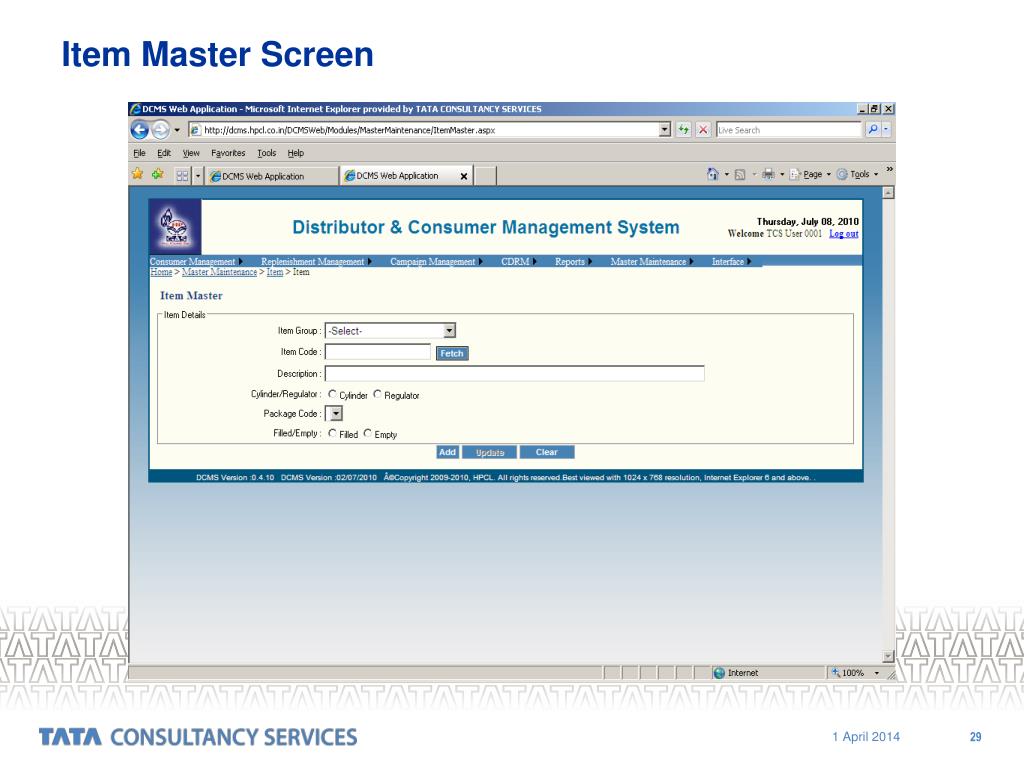This screenshot has width=1024, height=768.
Task: Open the Replenishment Management menu
Action: click(x=316, y=261)
